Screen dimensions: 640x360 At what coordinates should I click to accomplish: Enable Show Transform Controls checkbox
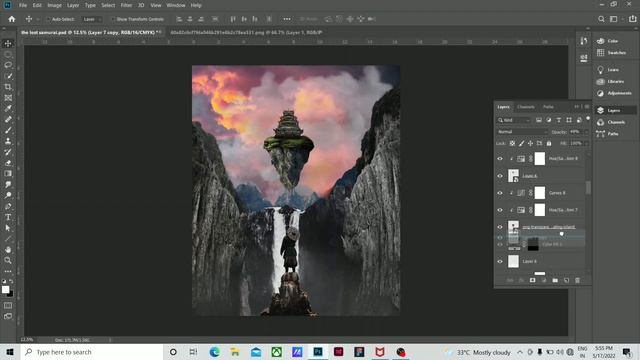[113, 19]
